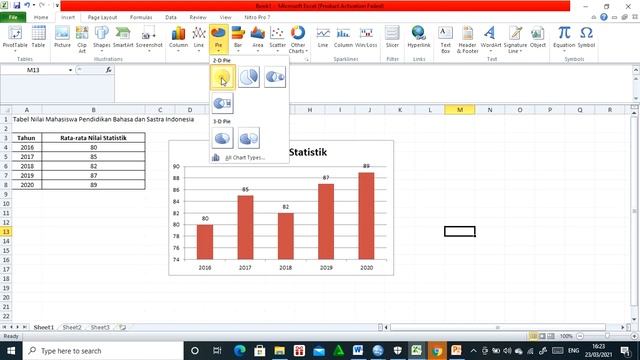Click the 2020 bar in chart

(x=366, y=216)
